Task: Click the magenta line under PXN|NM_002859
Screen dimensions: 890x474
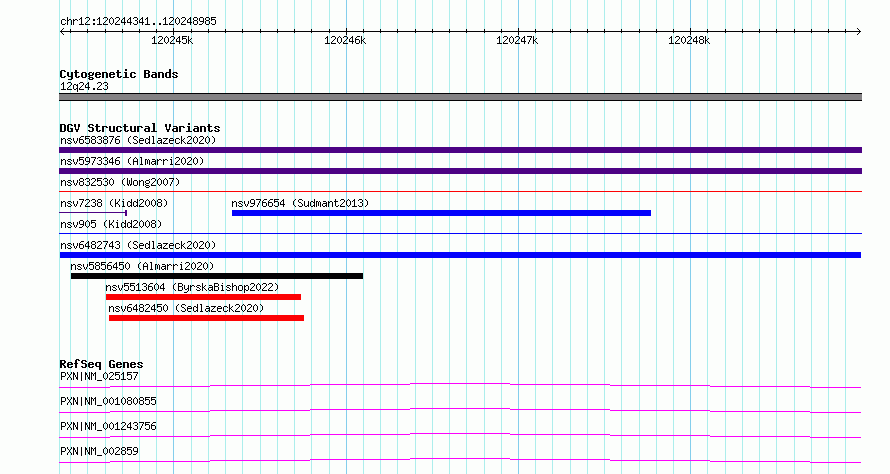Action: 460,460
